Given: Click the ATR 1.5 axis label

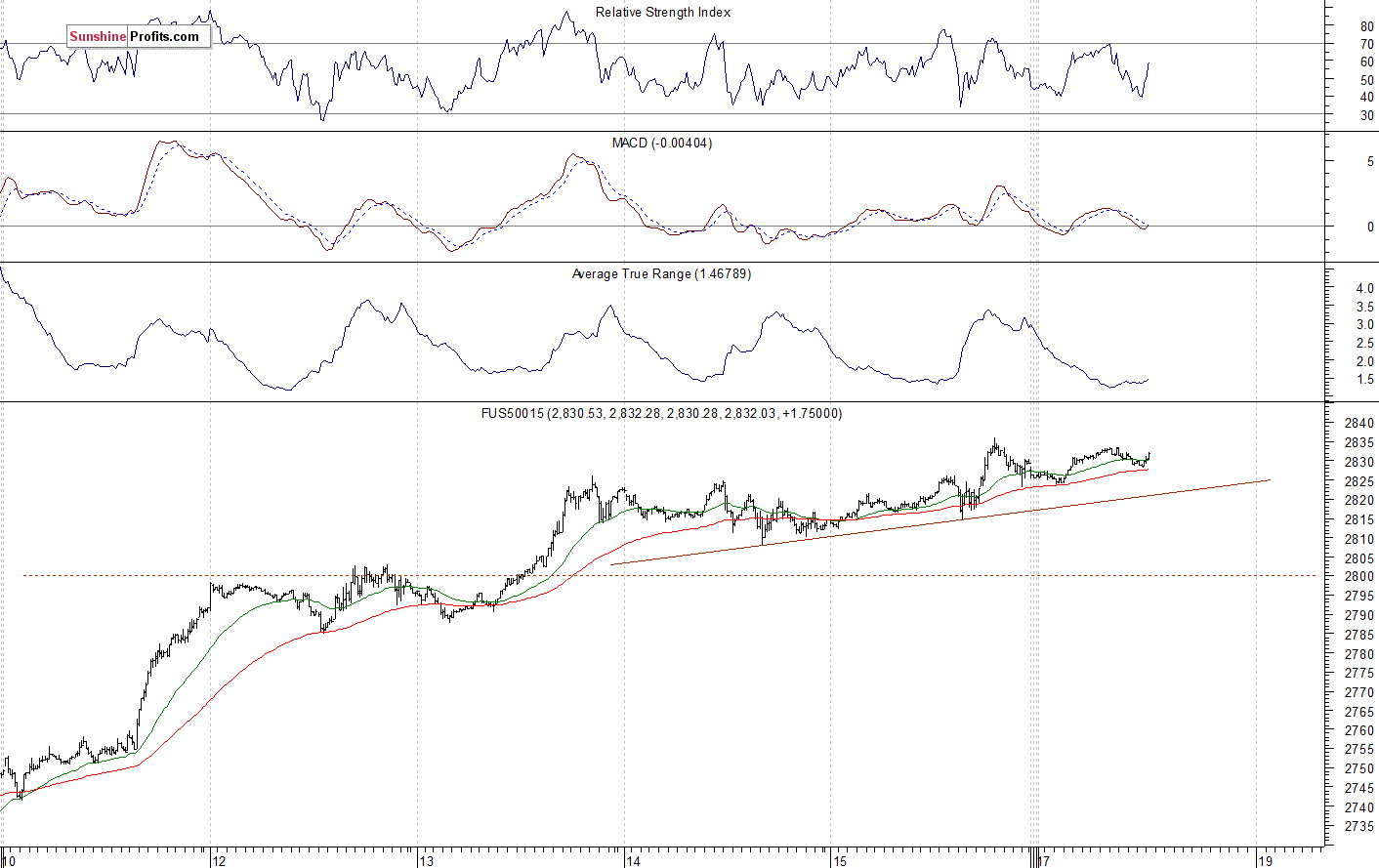Looking at the screenshot, I should [x=1364, y=380].
